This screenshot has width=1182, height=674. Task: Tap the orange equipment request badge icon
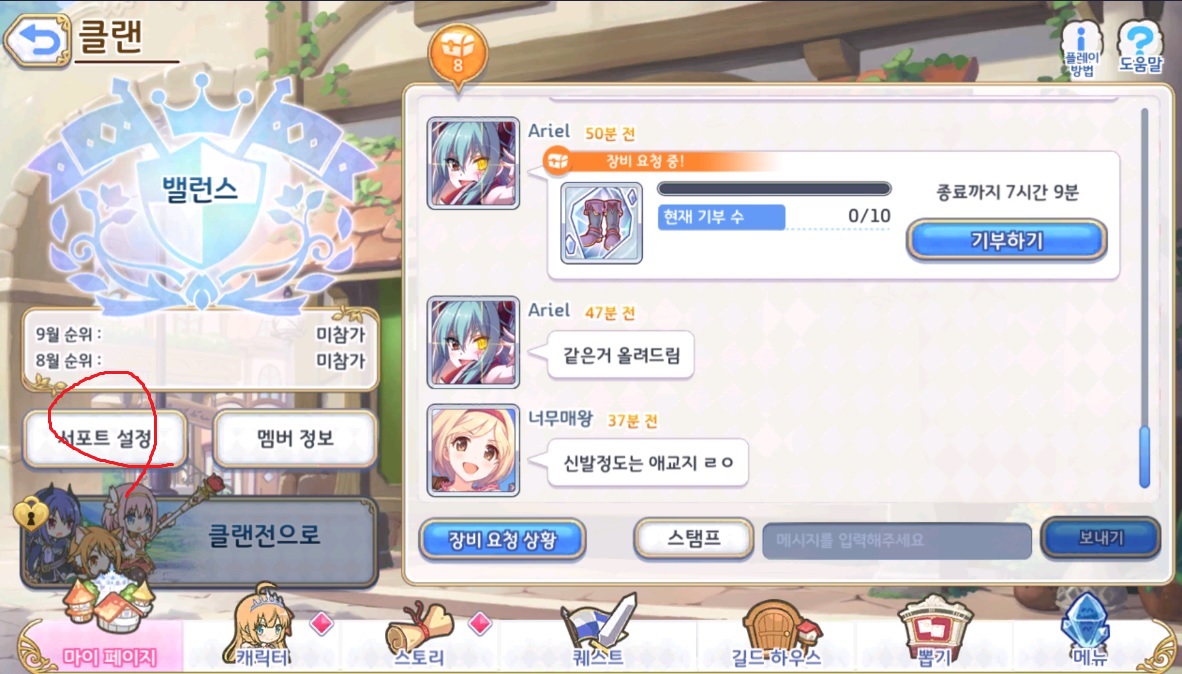(458, 55)
